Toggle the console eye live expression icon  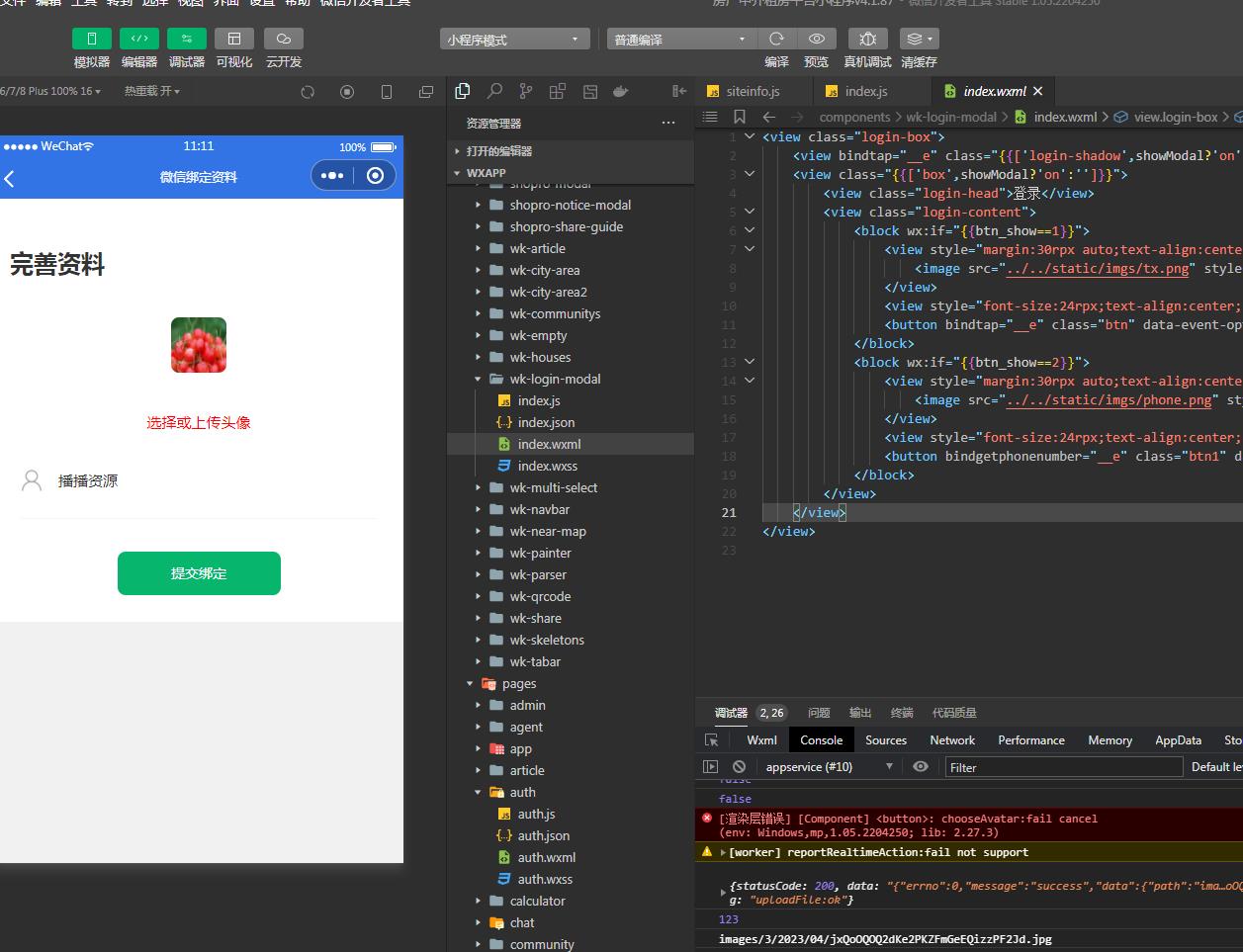pyautogui.click(x=921, y=767)
